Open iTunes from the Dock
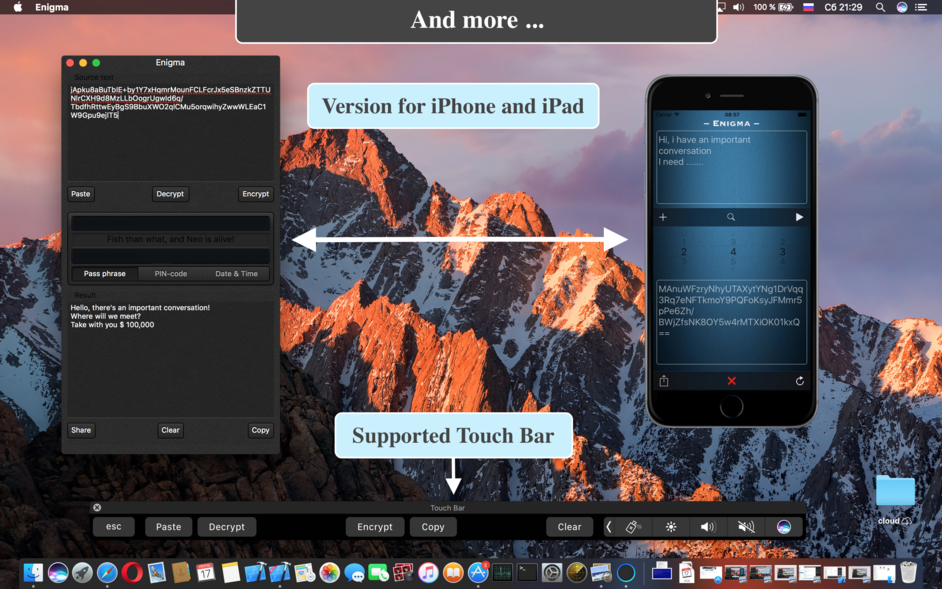This screenshot has height=589, width=942. tap(428, 573)
